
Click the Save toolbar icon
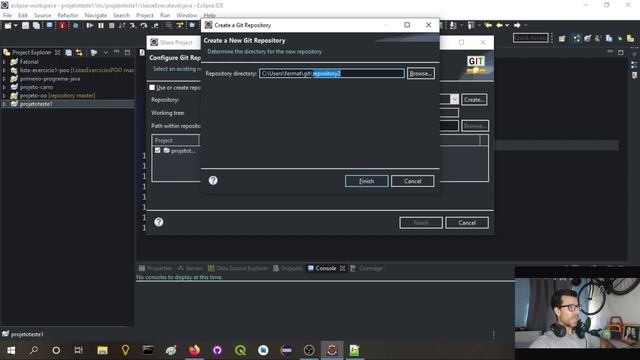coord(25,26)
